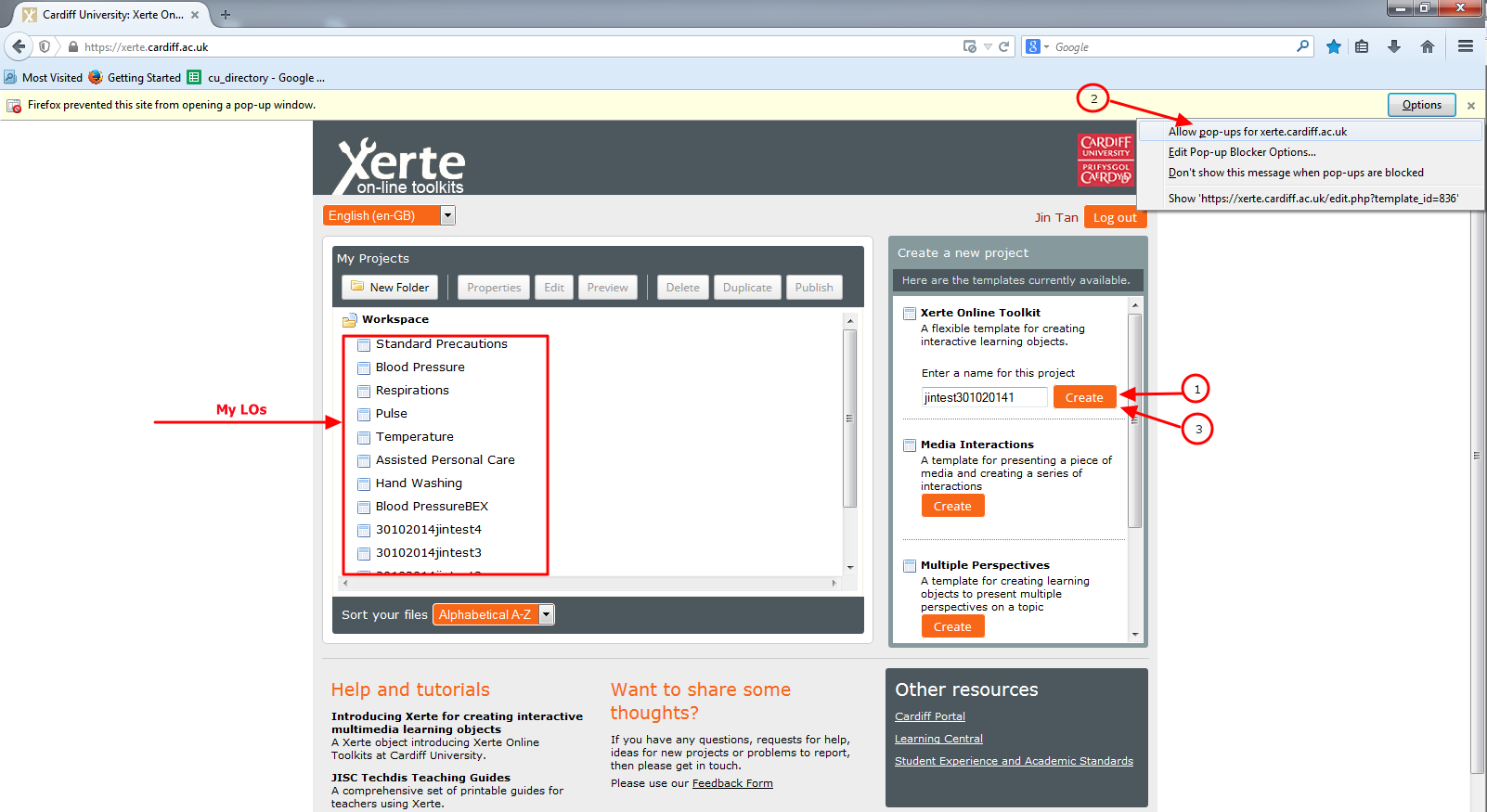Click the Xerte on-line toolkits logo

pos(400,165)
